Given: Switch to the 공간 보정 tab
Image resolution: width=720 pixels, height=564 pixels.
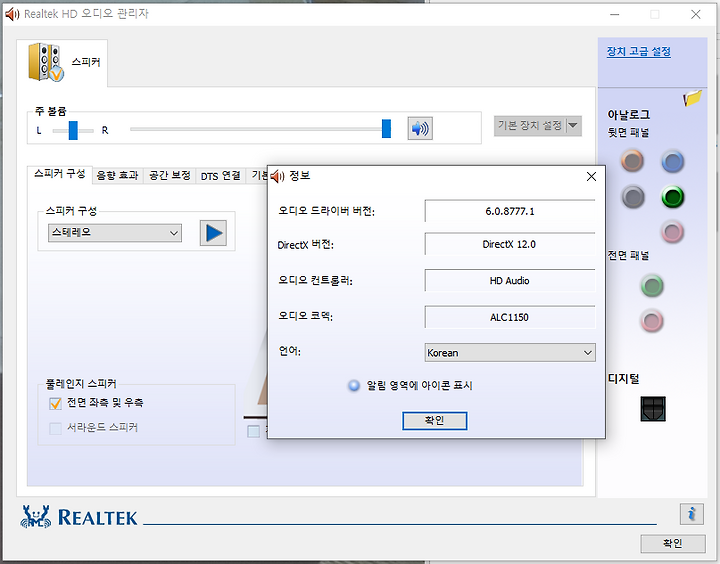Looking at the screenshot, I should pyautogui.click(x=170, y=175).
